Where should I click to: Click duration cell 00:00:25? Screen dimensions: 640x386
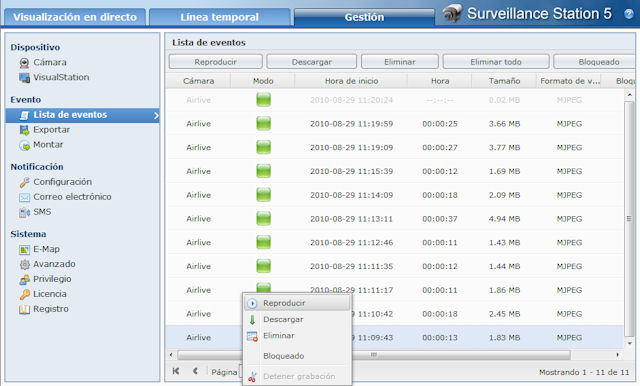(440, 124)
